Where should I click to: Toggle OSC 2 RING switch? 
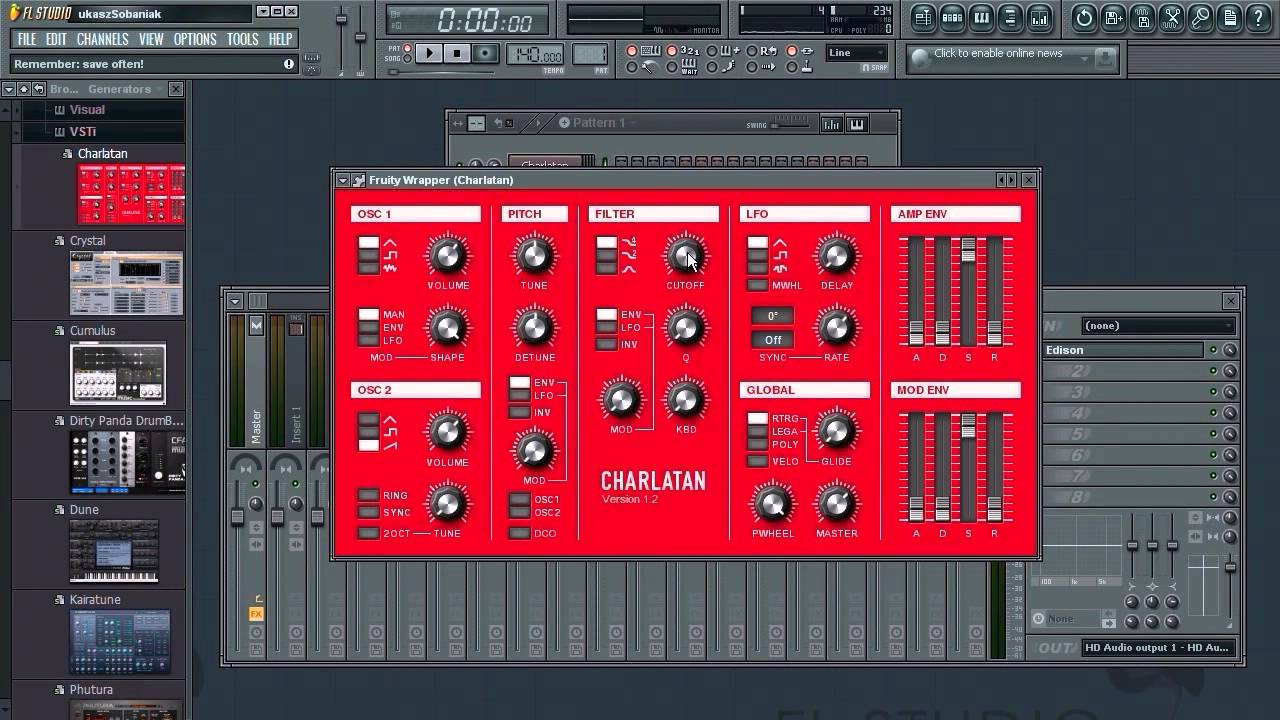pyautogui.click(x=368, y=495)
